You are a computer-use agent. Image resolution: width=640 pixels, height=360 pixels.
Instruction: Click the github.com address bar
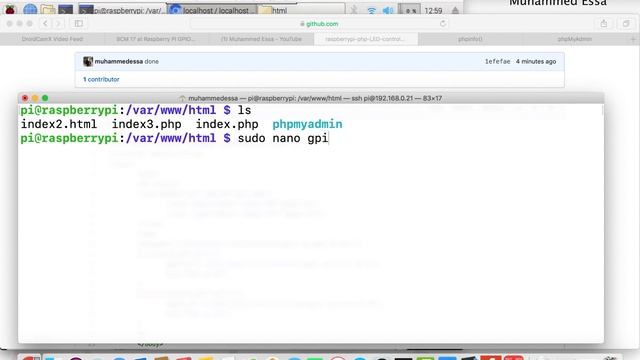pos(320,24)
